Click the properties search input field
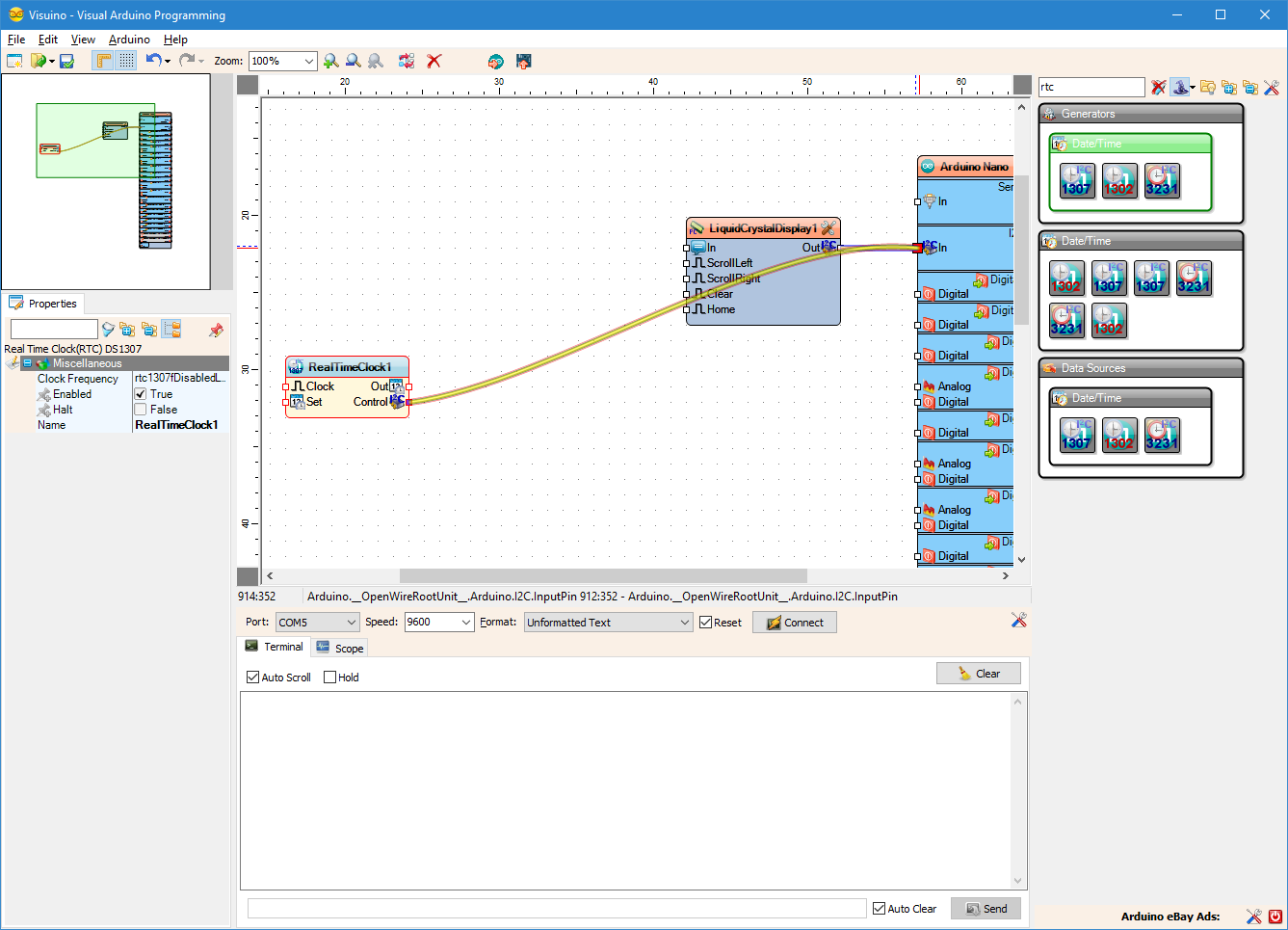The image size is (1288, 930). pos(54,330)
